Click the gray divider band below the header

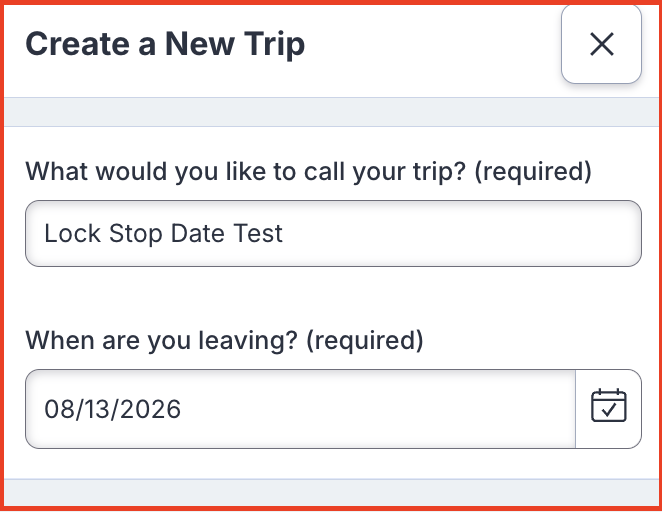(331, 112)
